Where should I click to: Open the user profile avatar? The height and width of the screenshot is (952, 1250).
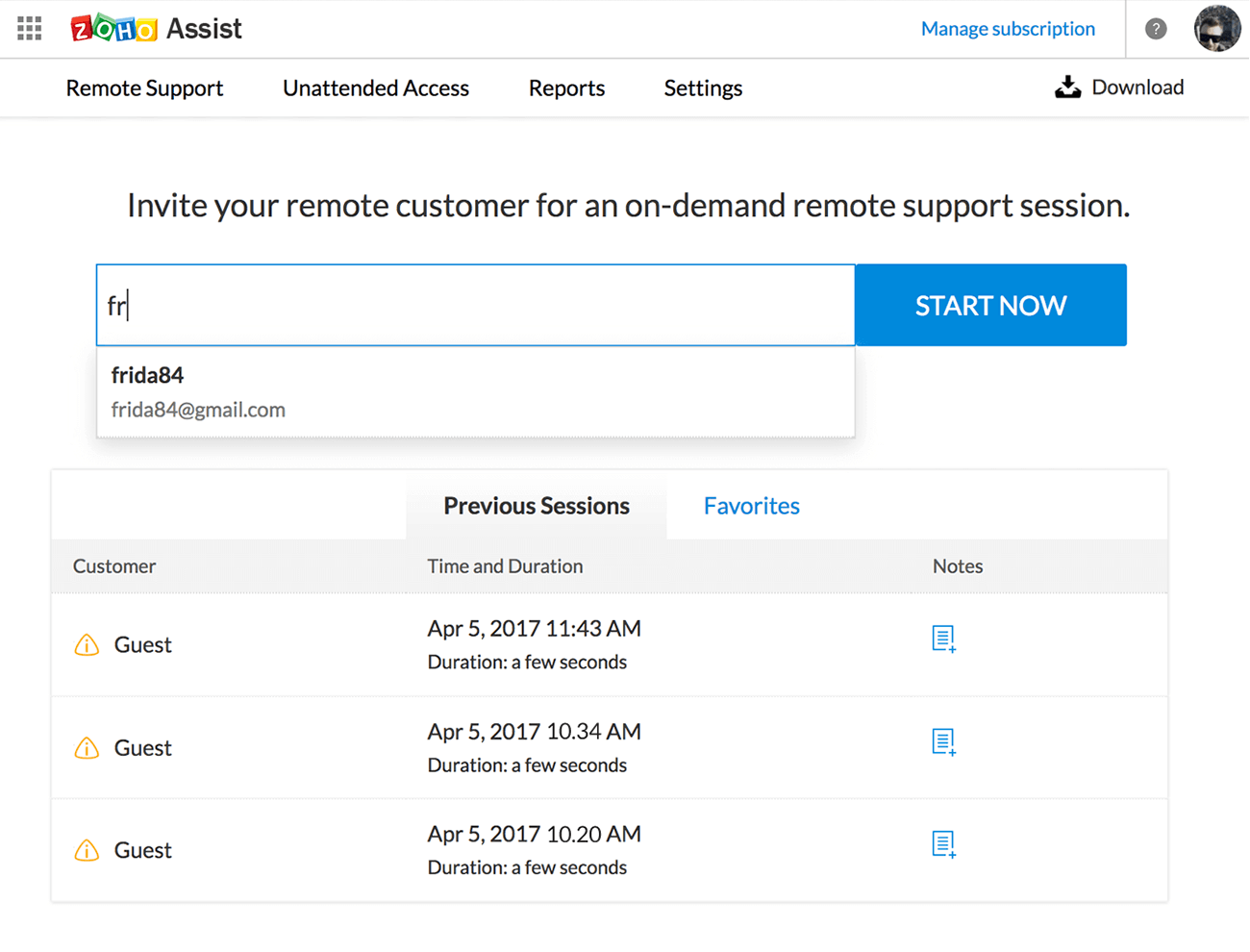point(1216,29)
